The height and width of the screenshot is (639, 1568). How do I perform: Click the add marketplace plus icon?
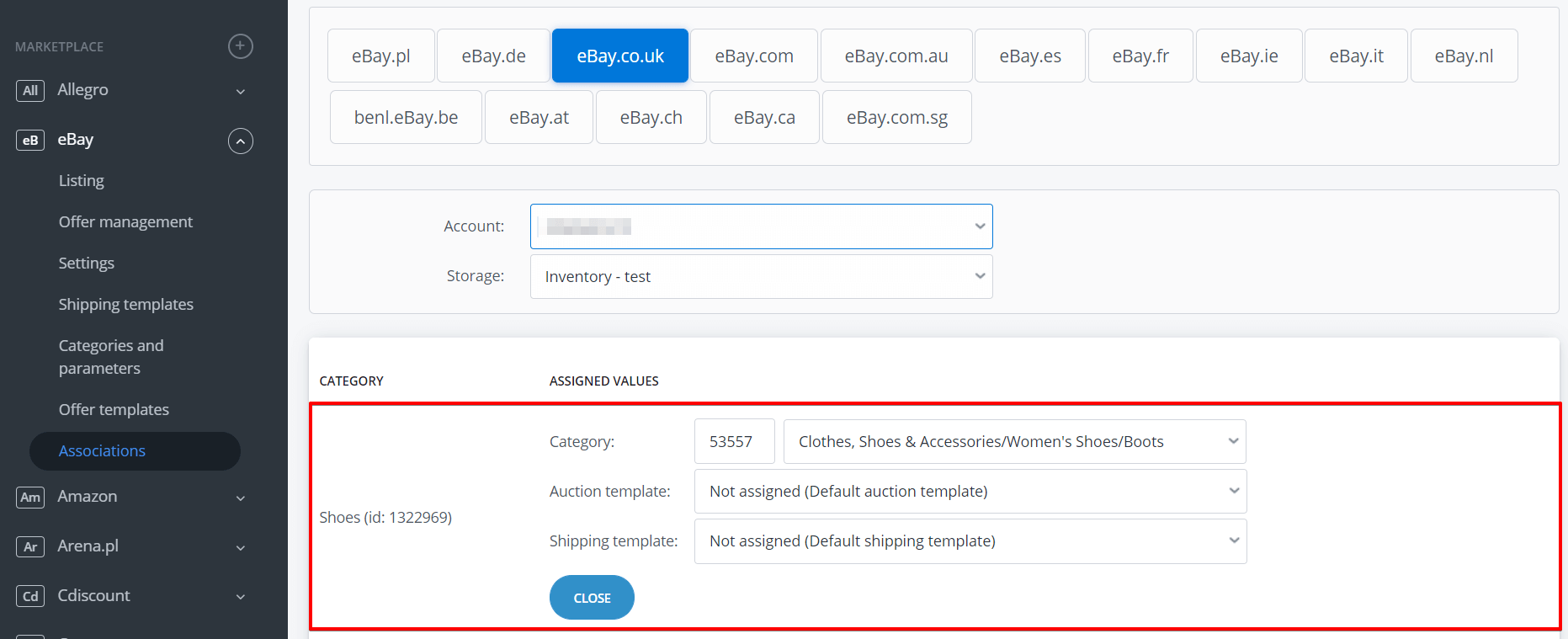(x=241, y=46)
